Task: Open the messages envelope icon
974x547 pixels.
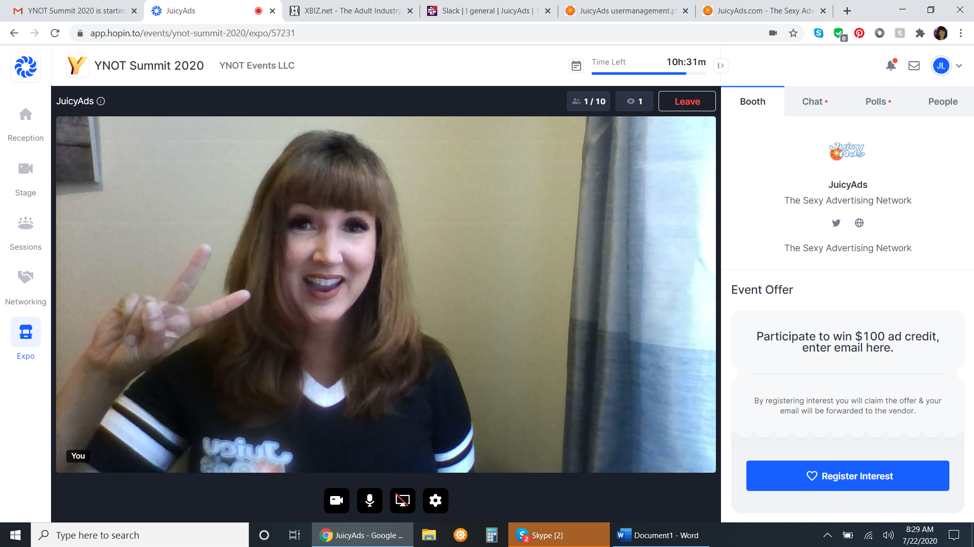Action: [914, 65]
